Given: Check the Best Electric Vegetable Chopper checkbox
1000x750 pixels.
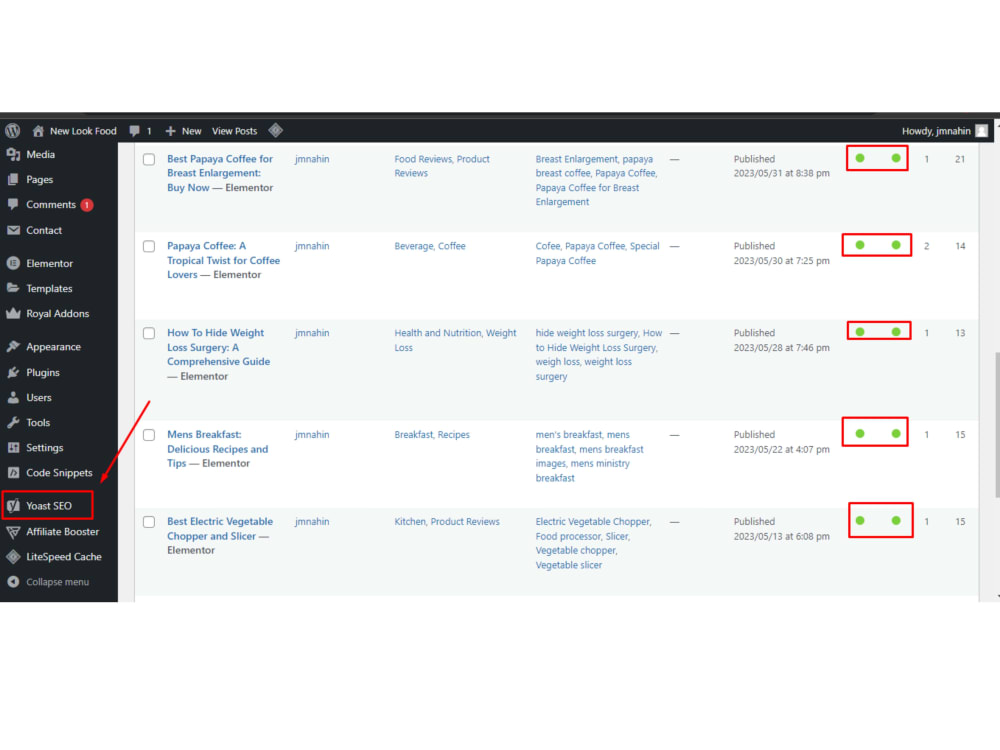Looking at the screenshot, I should (149, 522).
